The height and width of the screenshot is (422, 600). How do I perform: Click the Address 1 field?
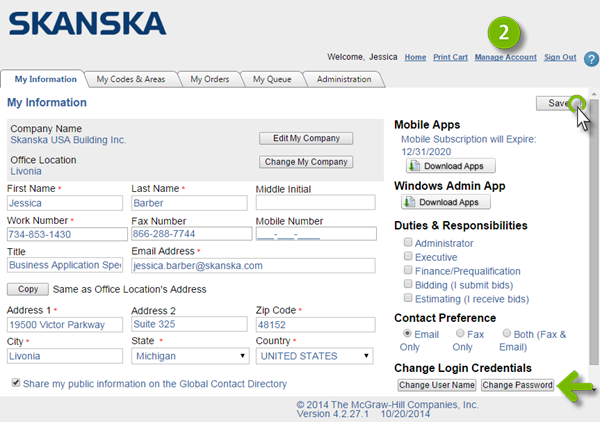[65, 324]
